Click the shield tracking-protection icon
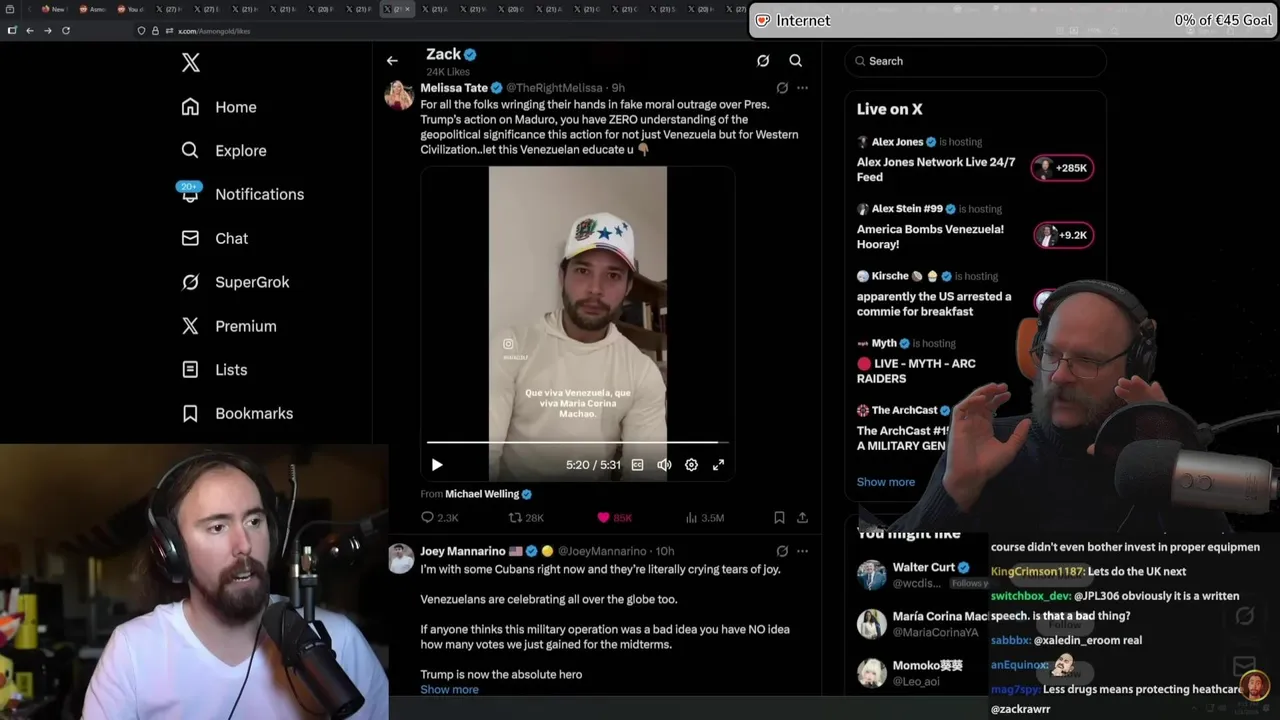The height and width of the screenshot is (720, 1280). coord(141,31)
